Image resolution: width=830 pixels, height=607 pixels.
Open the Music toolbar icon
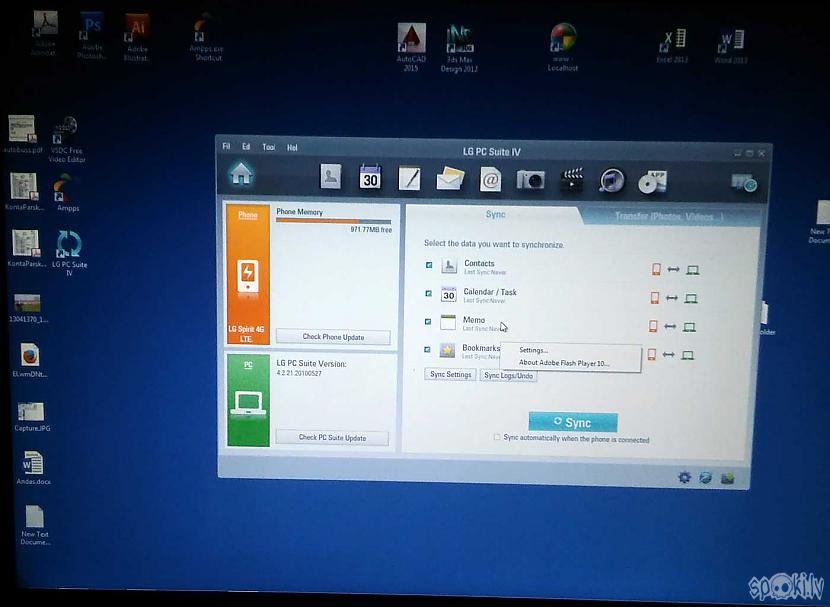coord(611,181)
